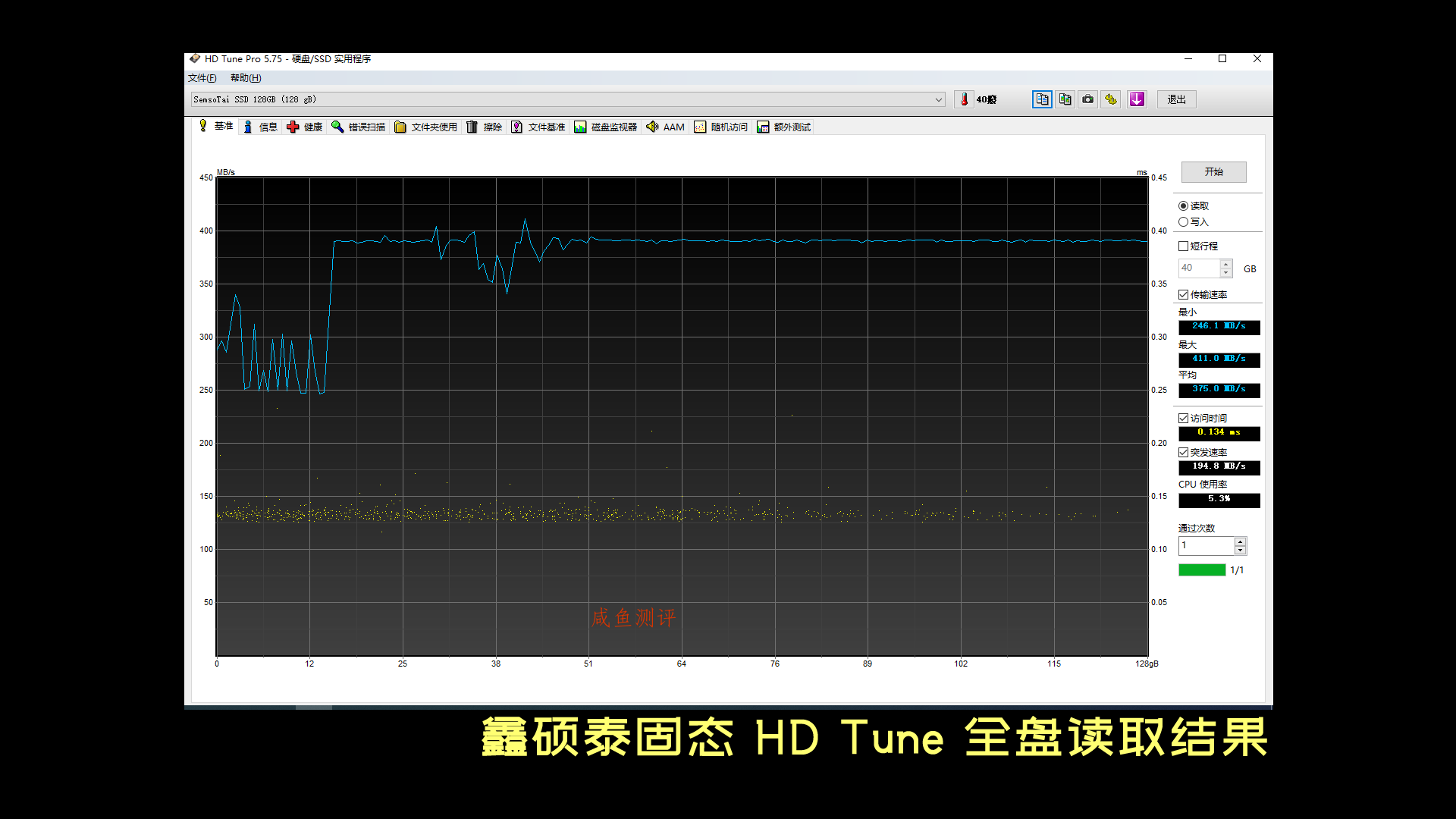Image resolution: width=1456 pixels, height=819 pixels.
Task: Open the 信息 info tab
Action: pyautogui.click(x=260, y=127)
